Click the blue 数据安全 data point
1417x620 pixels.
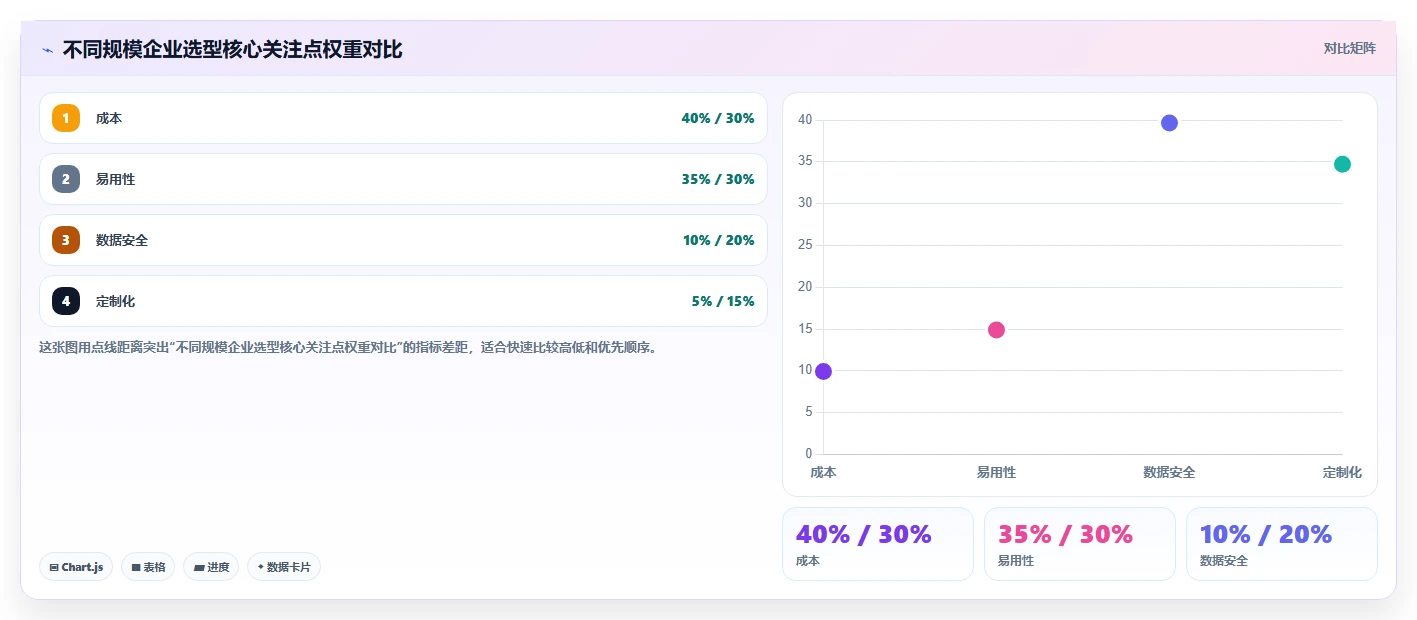click(1169, 123)
